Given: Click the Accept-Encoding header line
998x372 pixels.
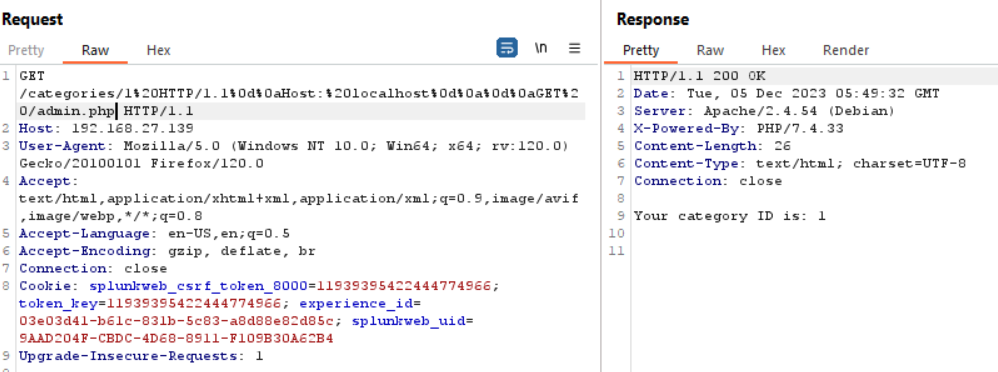Looking at the screenshot, I should pos(167,251).
